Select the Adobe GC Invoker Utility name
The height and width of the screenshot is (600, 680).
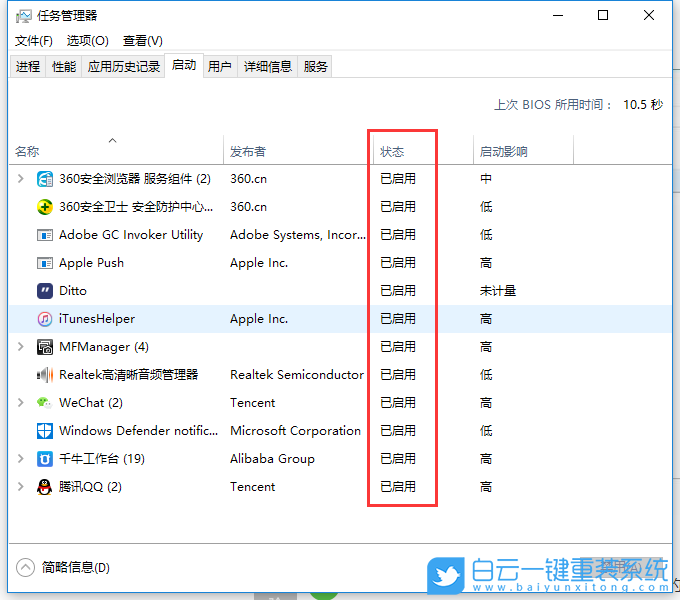[131, 235]
